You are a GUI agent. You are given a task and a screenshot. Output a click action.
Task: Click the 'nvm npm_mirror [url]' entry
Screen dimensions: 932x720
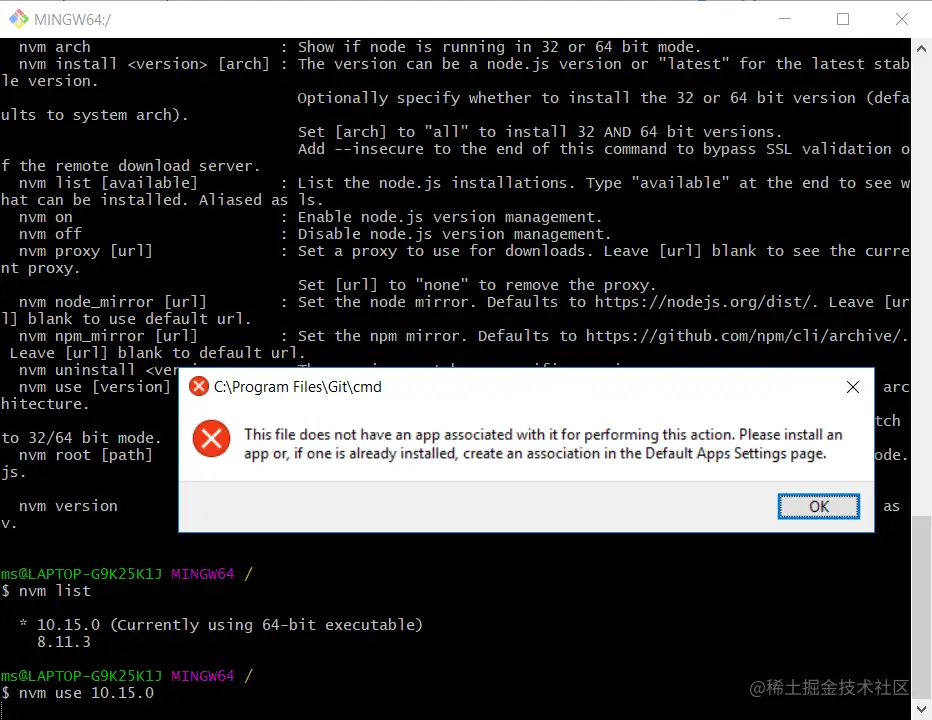click(x=108, y=336)
